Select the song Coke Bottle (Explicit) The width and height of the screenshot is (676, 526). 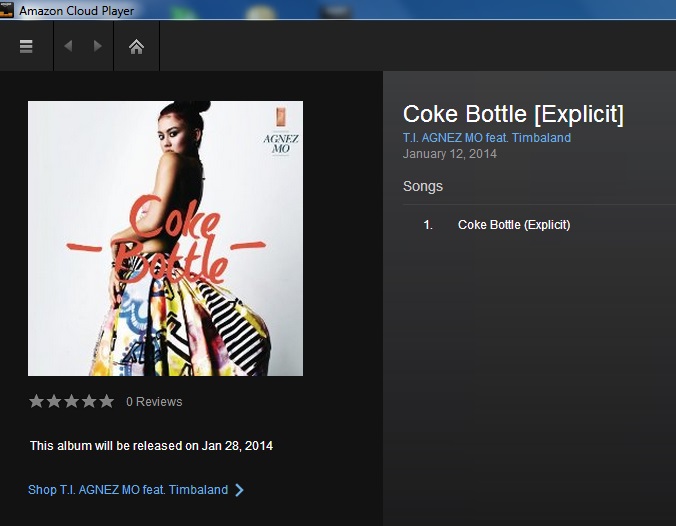[x=514, y=225]
